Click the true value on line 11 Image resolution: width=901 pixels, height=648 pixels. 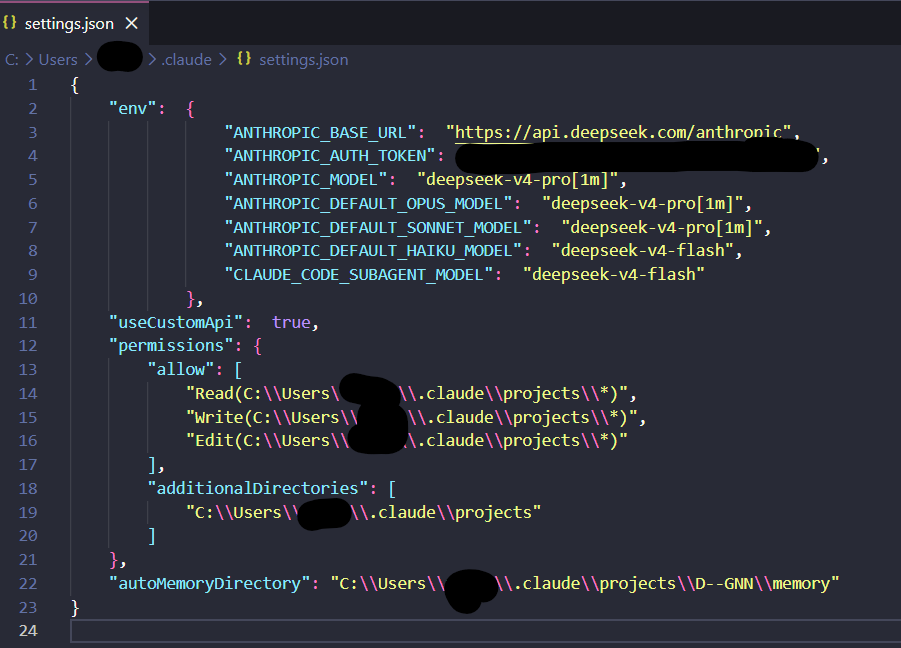tap(291, 322)
